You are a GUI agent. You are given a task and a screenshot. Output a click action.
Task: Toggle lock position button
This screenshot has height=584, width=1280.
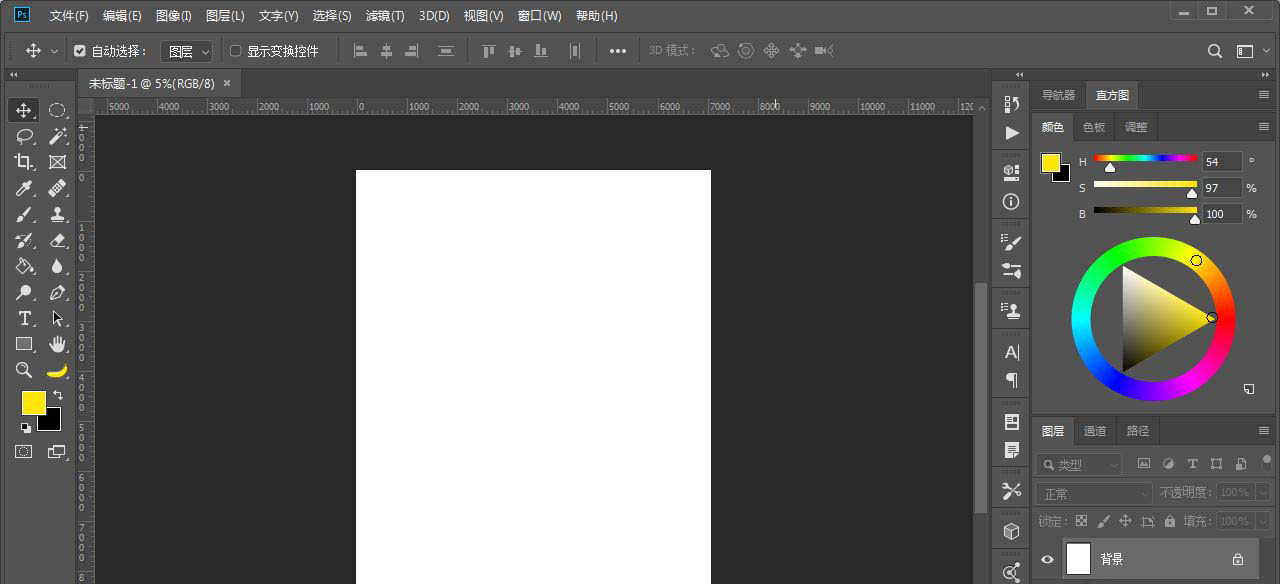coord(1125,521)
